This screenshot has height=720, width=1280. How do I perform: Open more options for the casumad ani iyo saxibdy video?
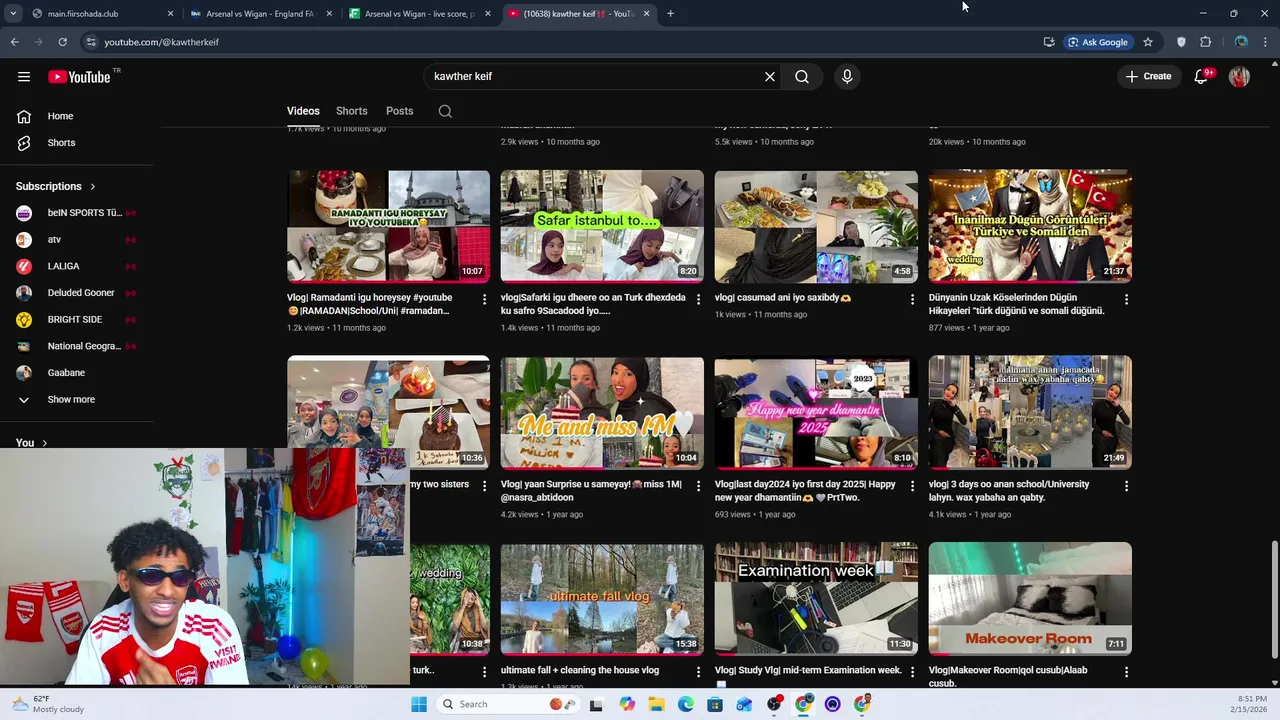pyautogui.click(x=912, y=299)
